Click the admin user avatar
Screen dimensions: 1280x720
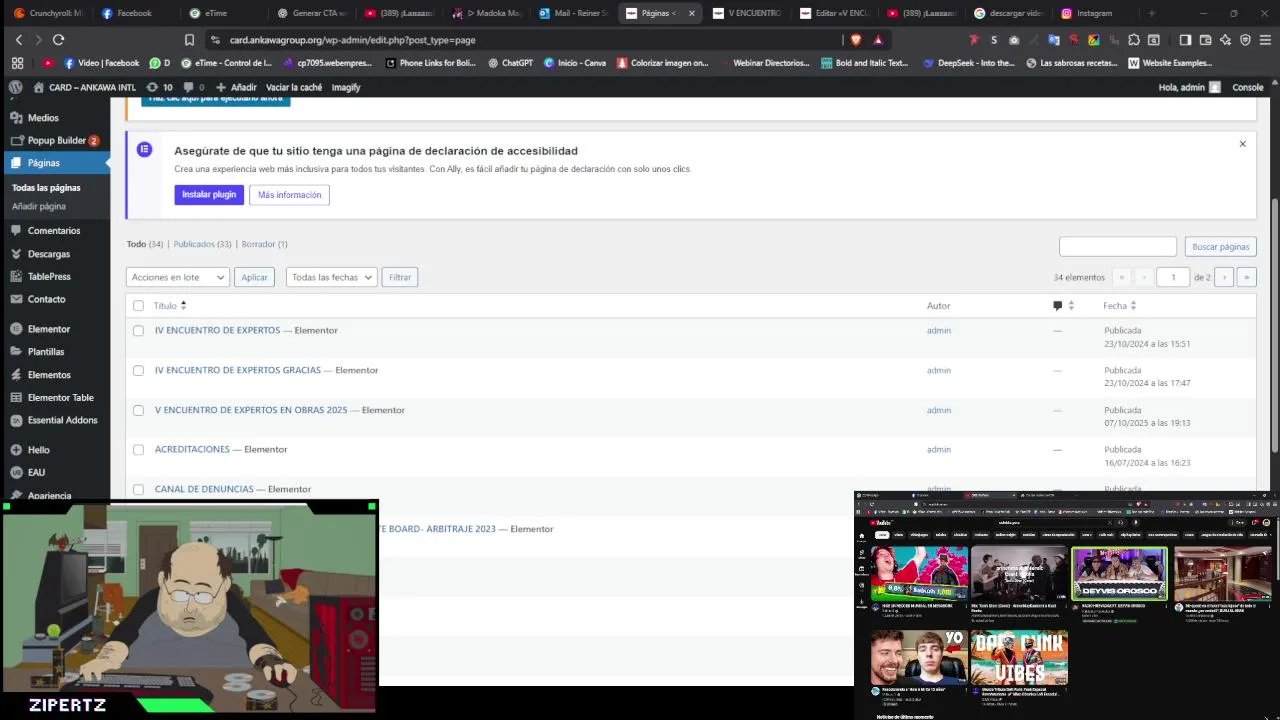(1215, 87)
